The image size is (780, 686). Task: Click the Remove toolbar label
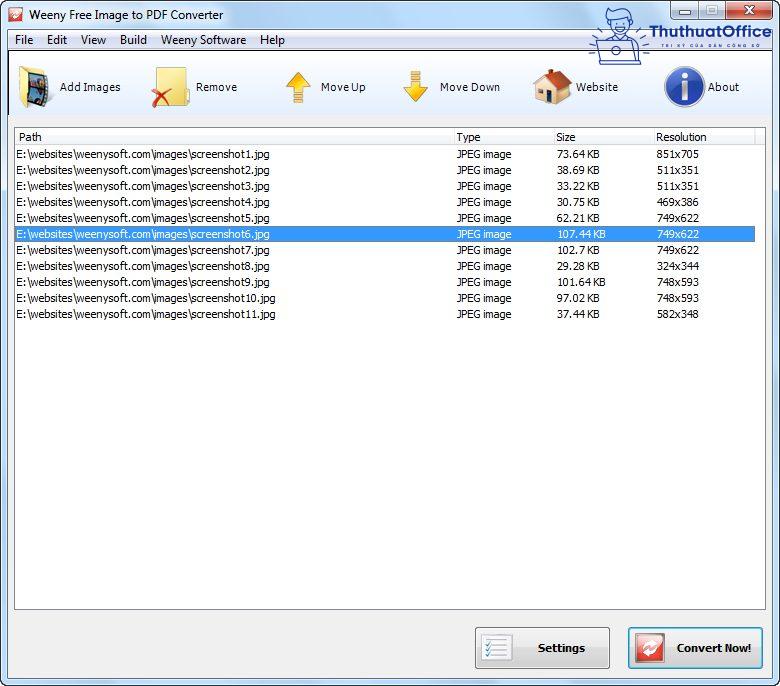click(x=216, y=87)
